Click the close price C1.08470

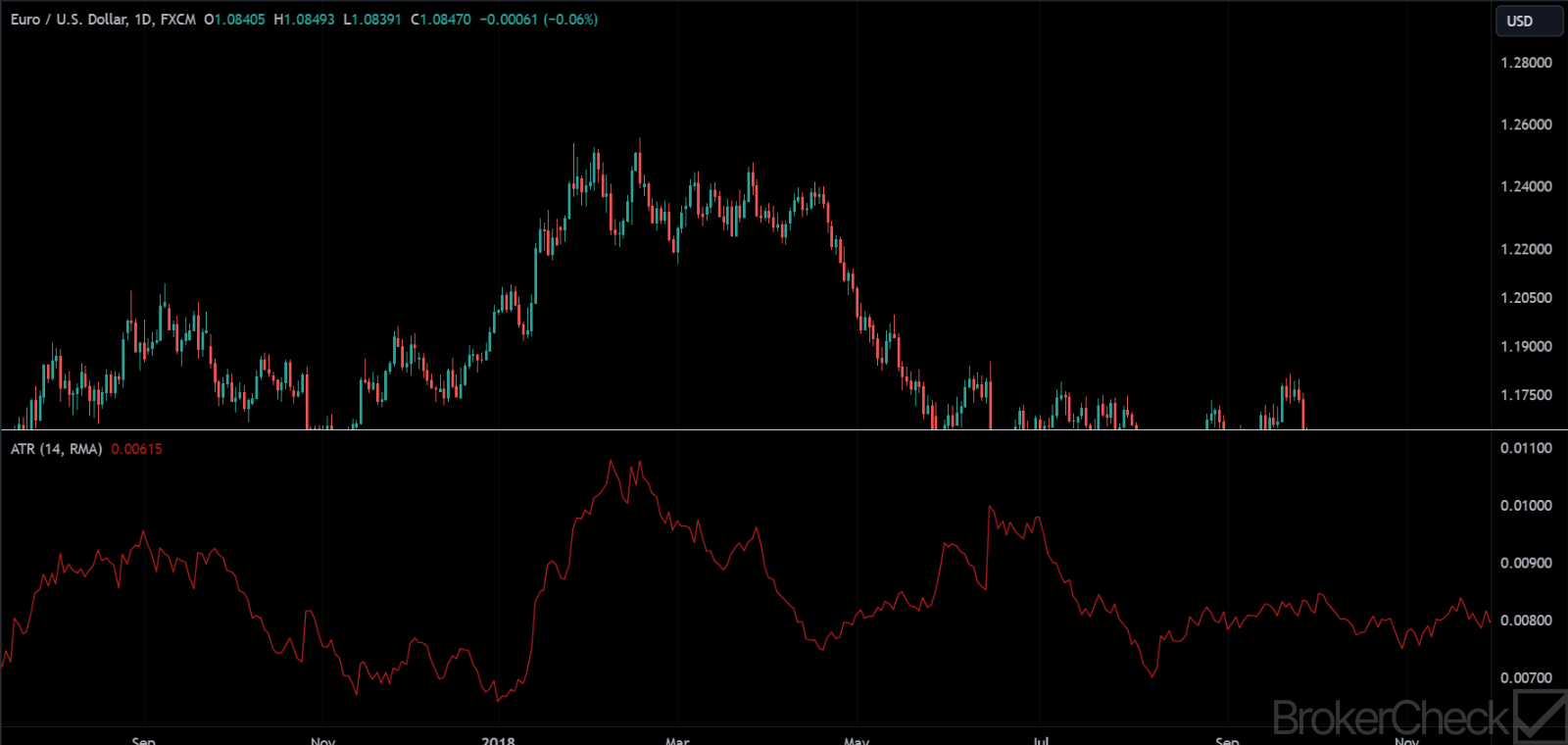441,20
